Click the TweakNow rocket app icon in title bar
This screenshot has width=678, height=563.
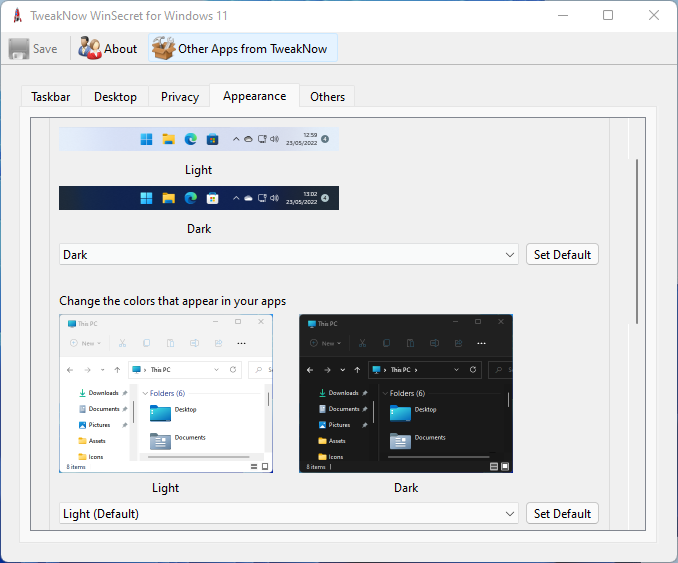tap(17, 16)
